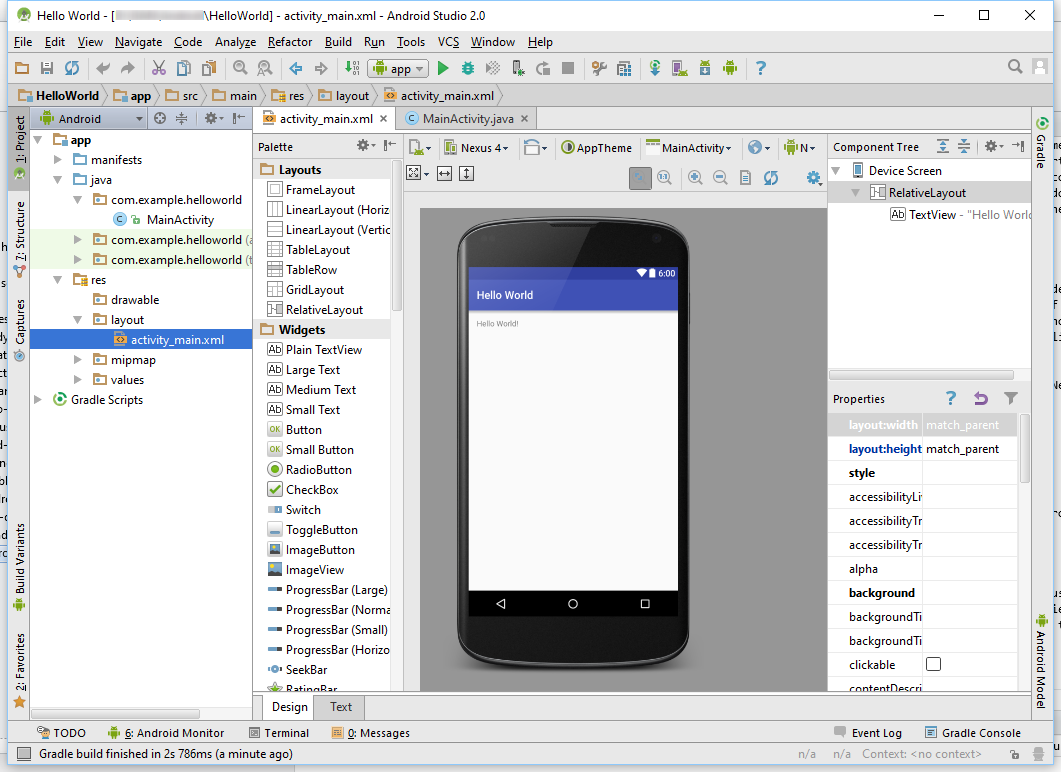Switch to the Text editor tab
This screenshot has width=1061, height=772.
point(341,707)
